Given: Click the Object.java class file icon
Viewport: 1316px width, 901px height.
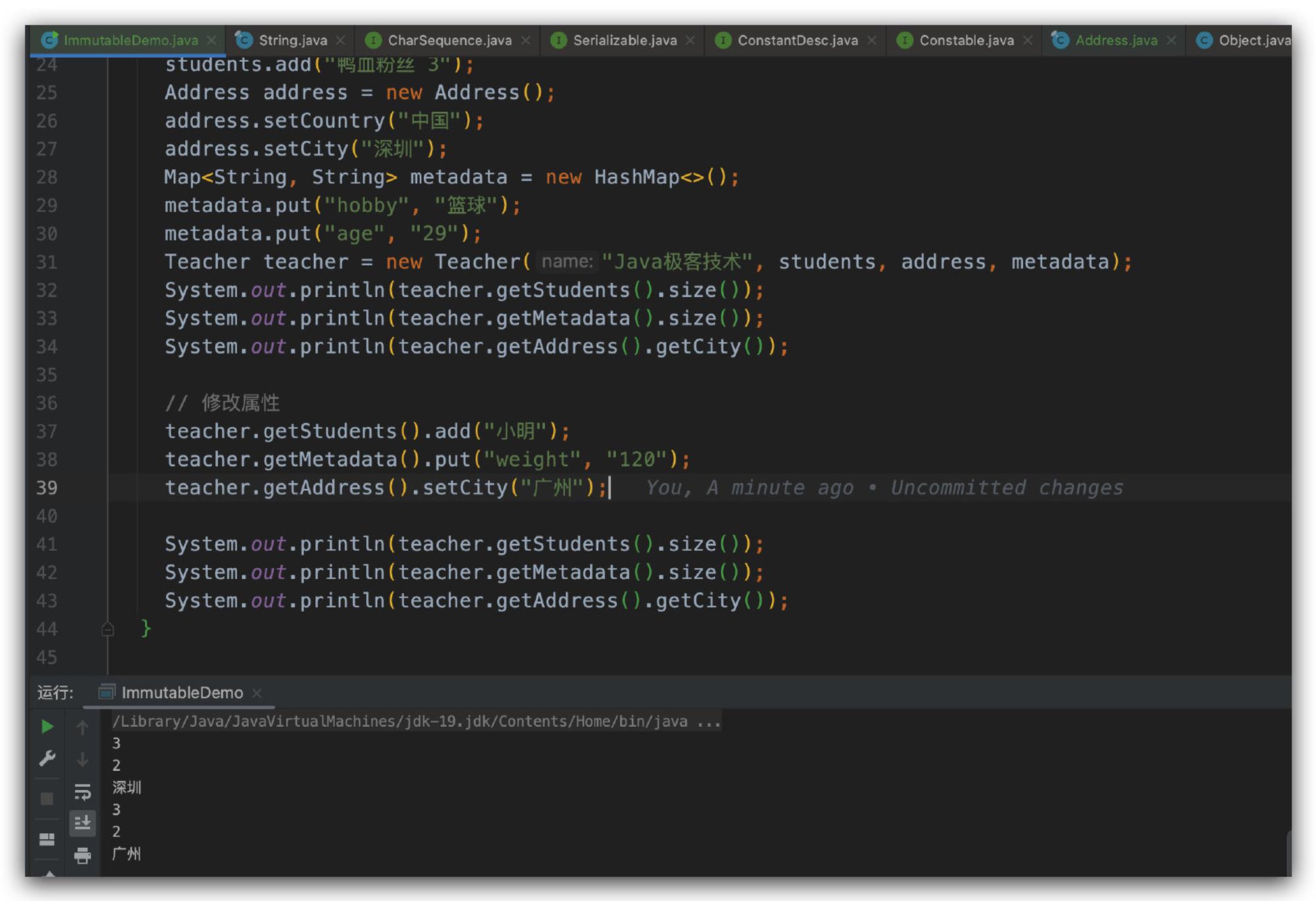Looking at the screenshot, I should tap(1204, 40).
